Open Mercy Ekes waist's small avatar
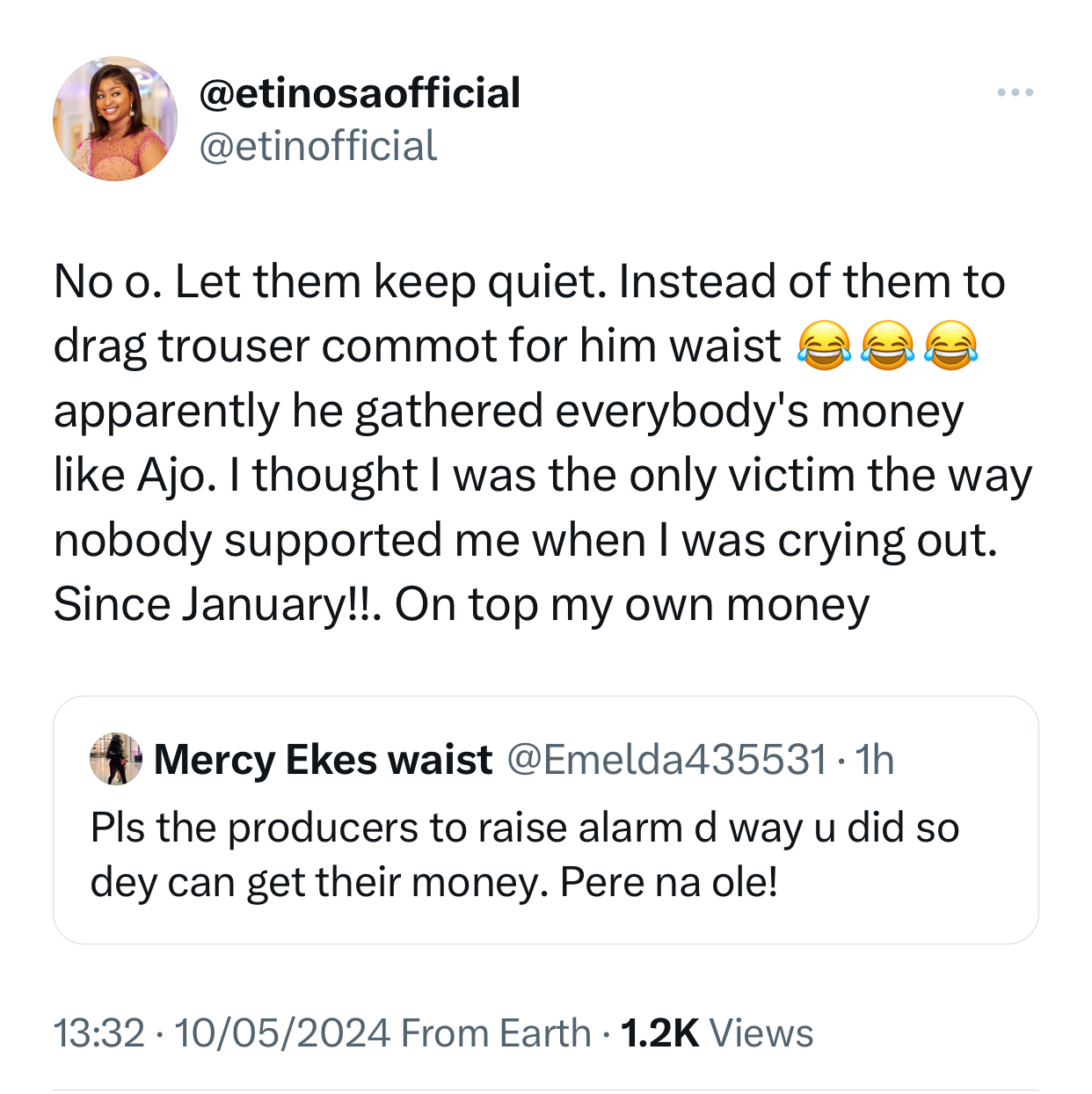The width and height of the screenshot is (1092, 1094). pyautogui.click(x=116, y=758)
